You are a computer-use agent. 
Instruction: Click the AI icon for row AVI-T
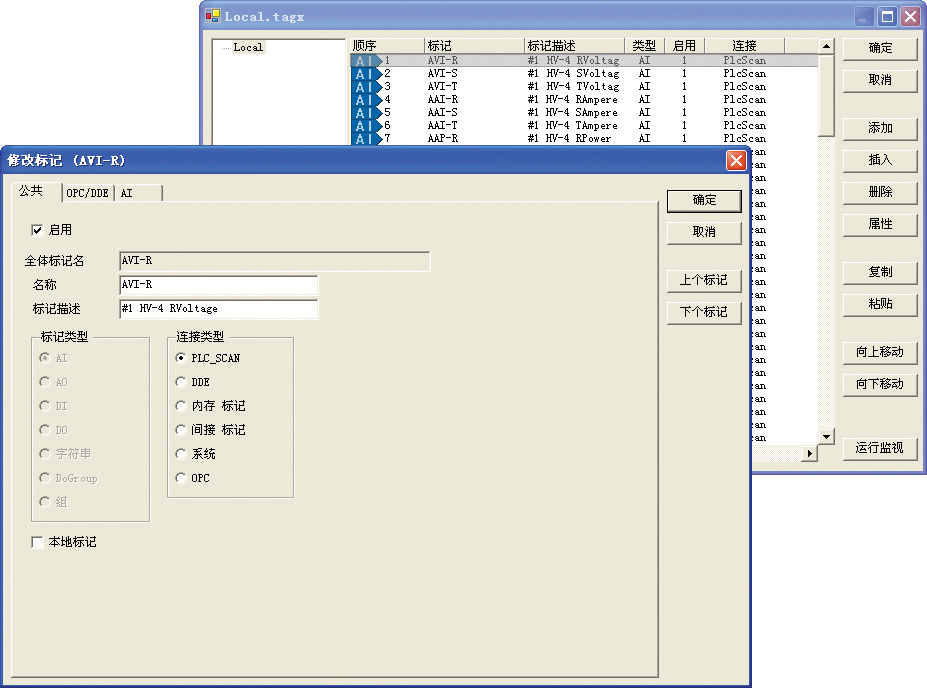tap(366, 87)
